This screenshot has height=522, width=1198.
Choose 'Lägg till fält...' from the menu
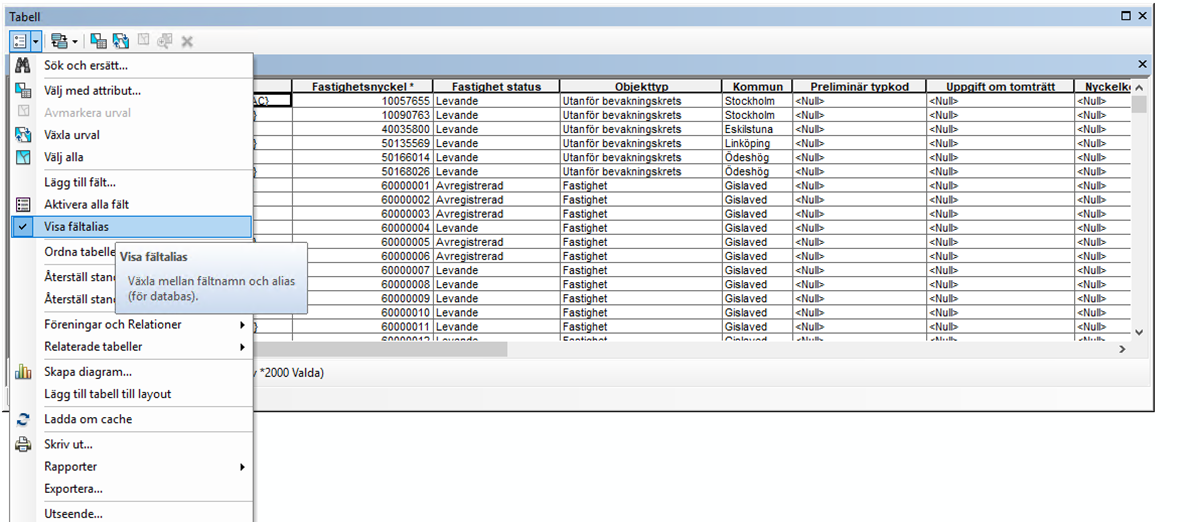[79, 182]
